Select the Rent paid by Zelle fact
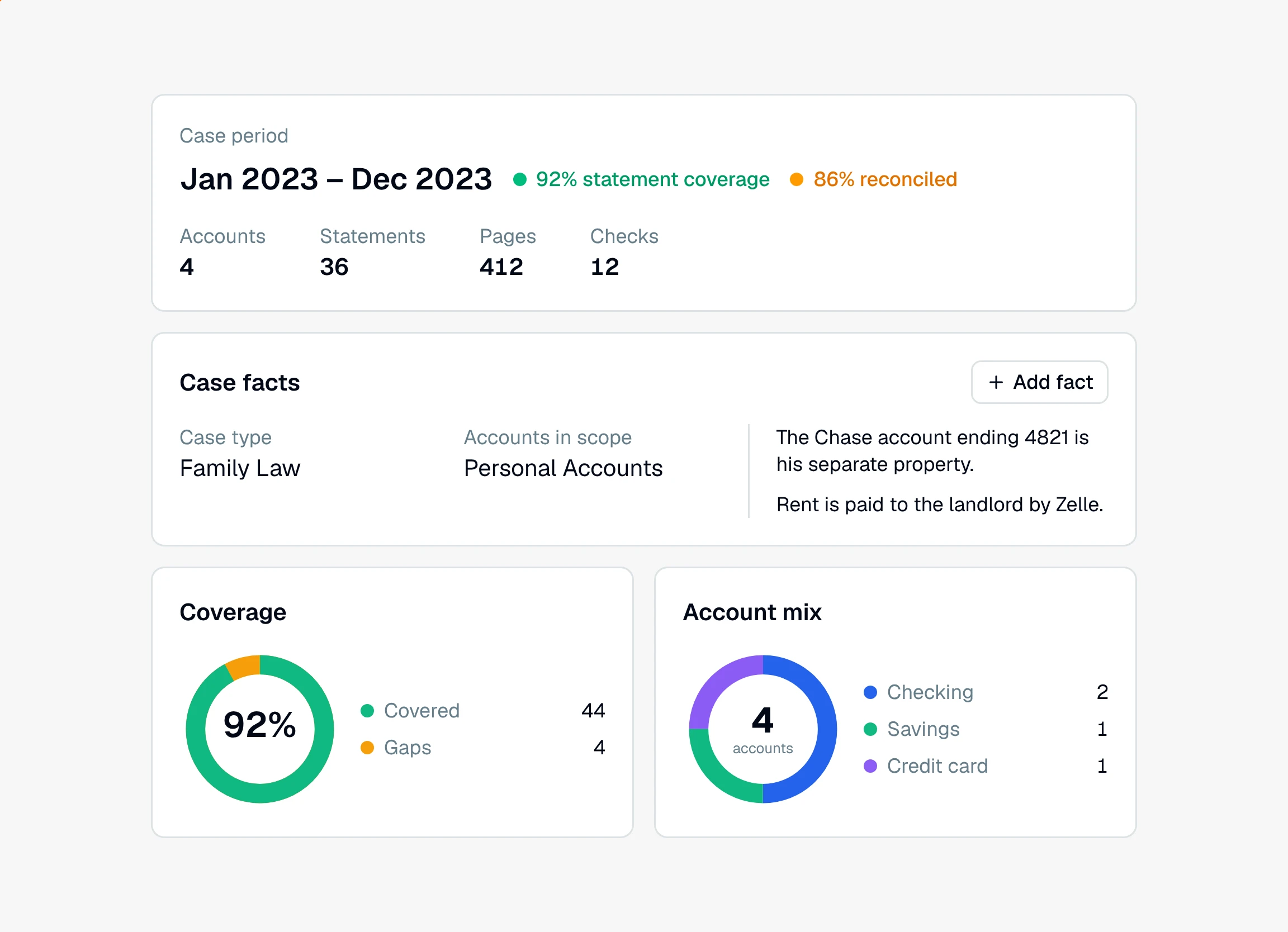This screenshot has height=932, width=1288. pos(939,504)
